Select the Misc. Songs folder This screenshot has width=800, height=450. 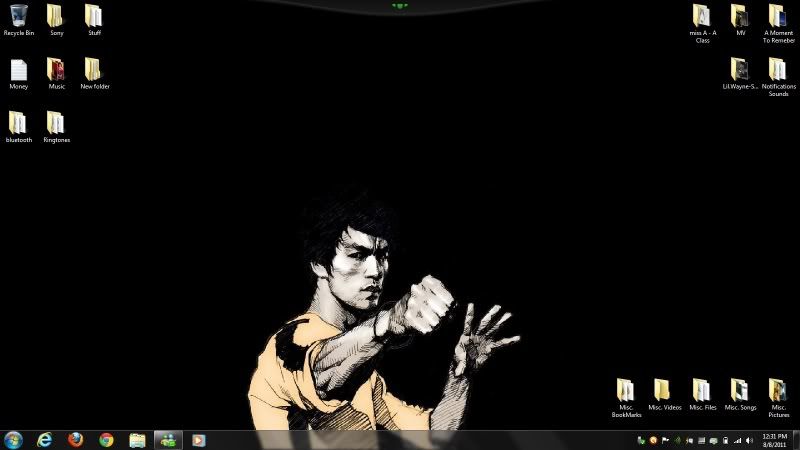[x=740, y=394]
